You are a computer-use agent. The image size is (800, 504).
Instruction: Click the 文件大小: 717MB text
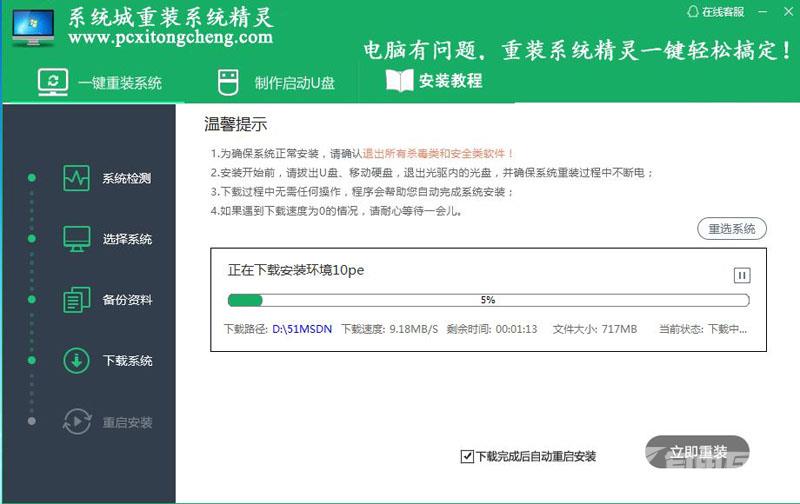(595, 329)
